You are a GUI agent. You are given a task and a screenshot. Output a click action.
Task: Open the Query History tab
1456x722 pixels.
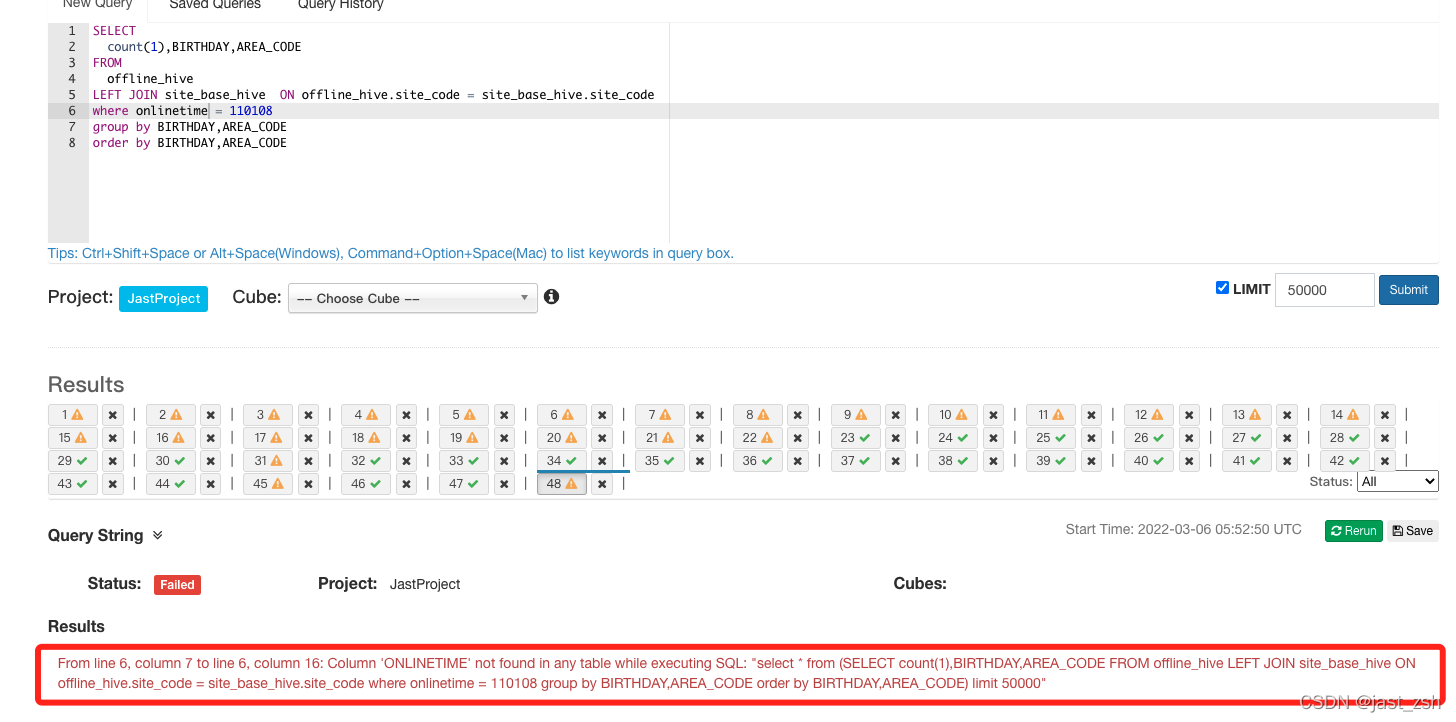(x=341, y=5)
